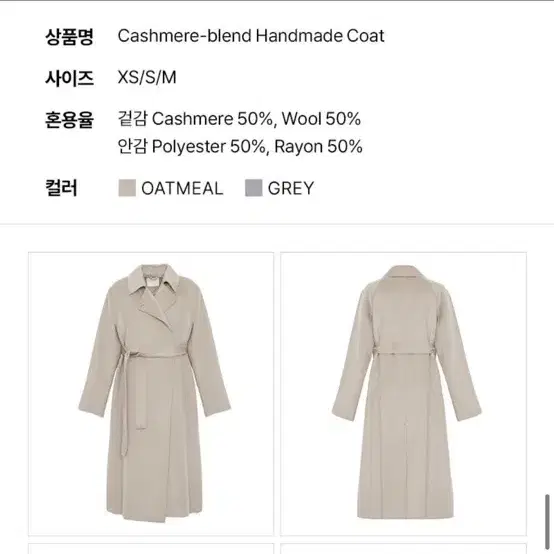This screenshot has height=554, width=554.
Task: Select the OATMEAL color swatch
Action: 127,188
